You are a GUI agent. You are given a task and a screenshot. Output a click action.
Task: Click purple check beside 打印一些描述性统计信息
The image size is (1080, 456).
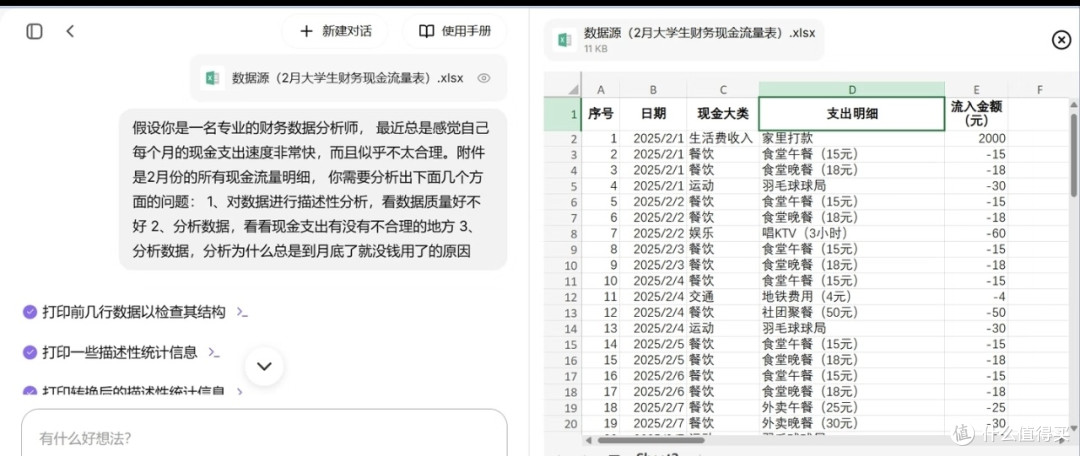coord(29,352)
